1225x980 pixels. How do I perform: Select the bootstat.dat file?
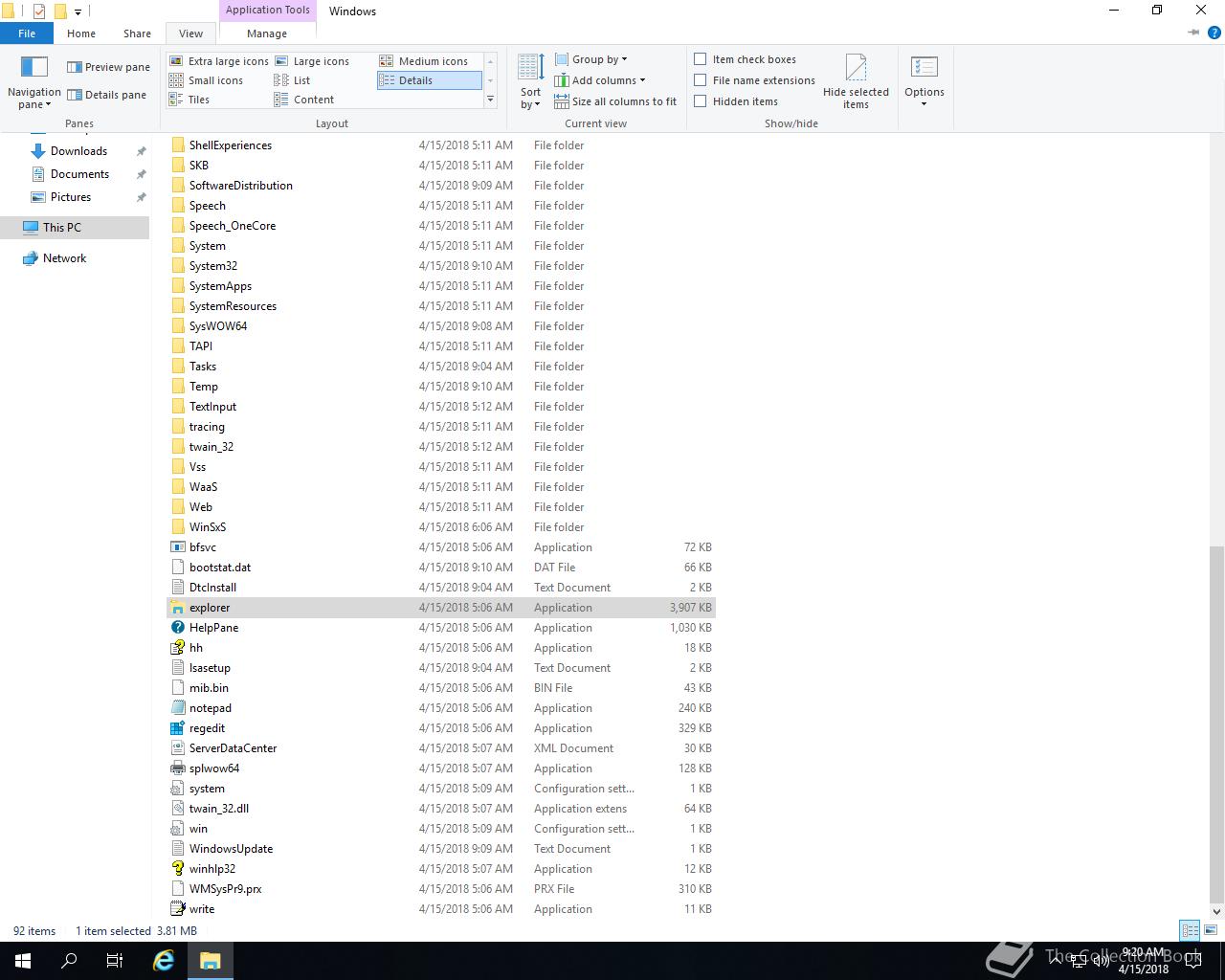441,568
